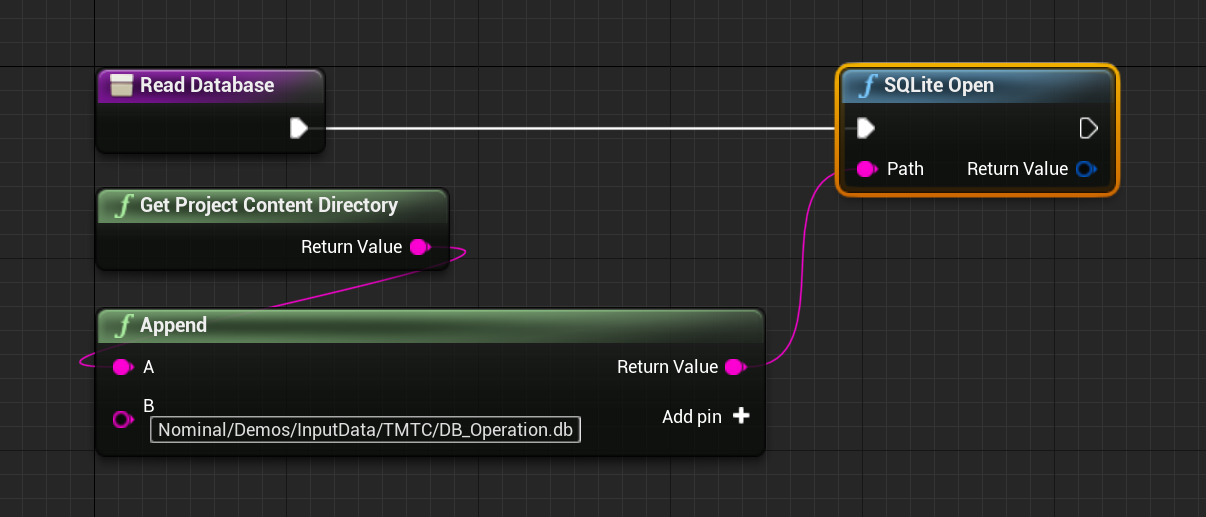Screen dimensions: 1206x517
Task: Click Get Project Content Directory return pin
Action: pos(419,247)
